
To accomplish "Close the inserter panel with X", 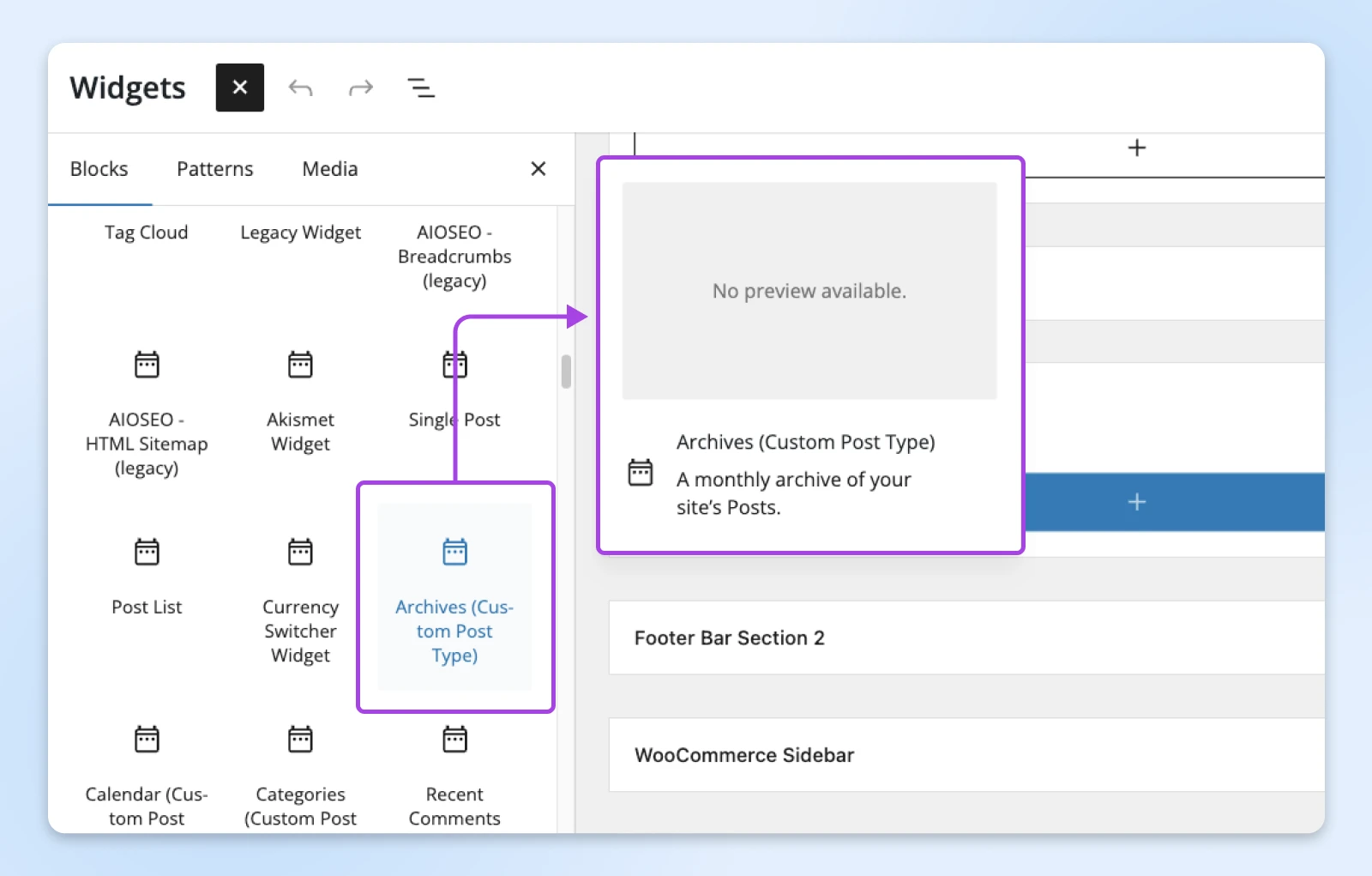I will tap(538, 169).
